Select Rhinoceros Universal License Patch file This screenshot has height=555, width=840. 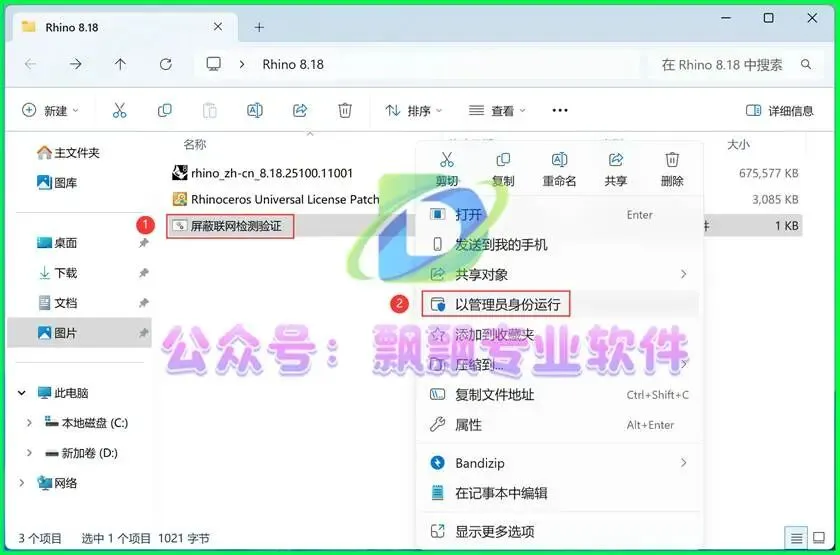(x=276, y=199)
